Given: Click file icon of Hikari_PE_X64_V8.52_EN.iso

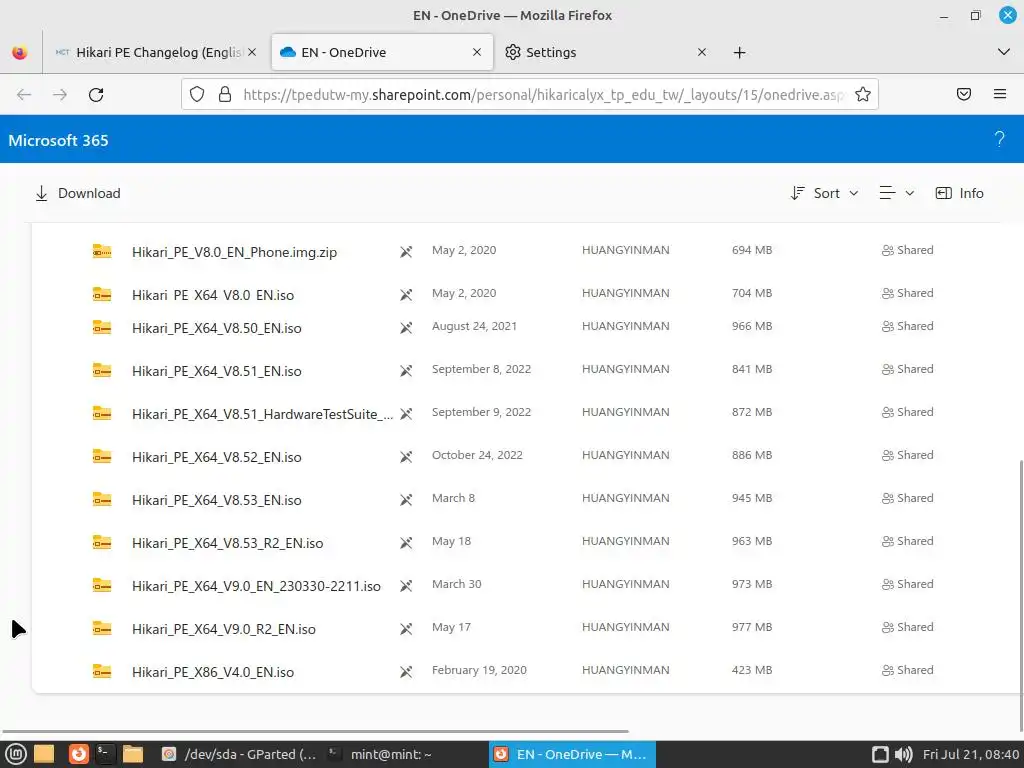Looking at the screenshot, I should pyautogui.click(x=102, y=456).
